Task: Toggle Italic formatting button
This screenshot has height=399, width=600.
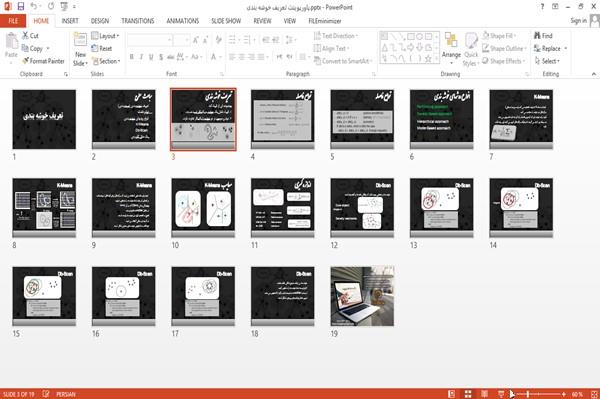Action: [x=141, y=57]
